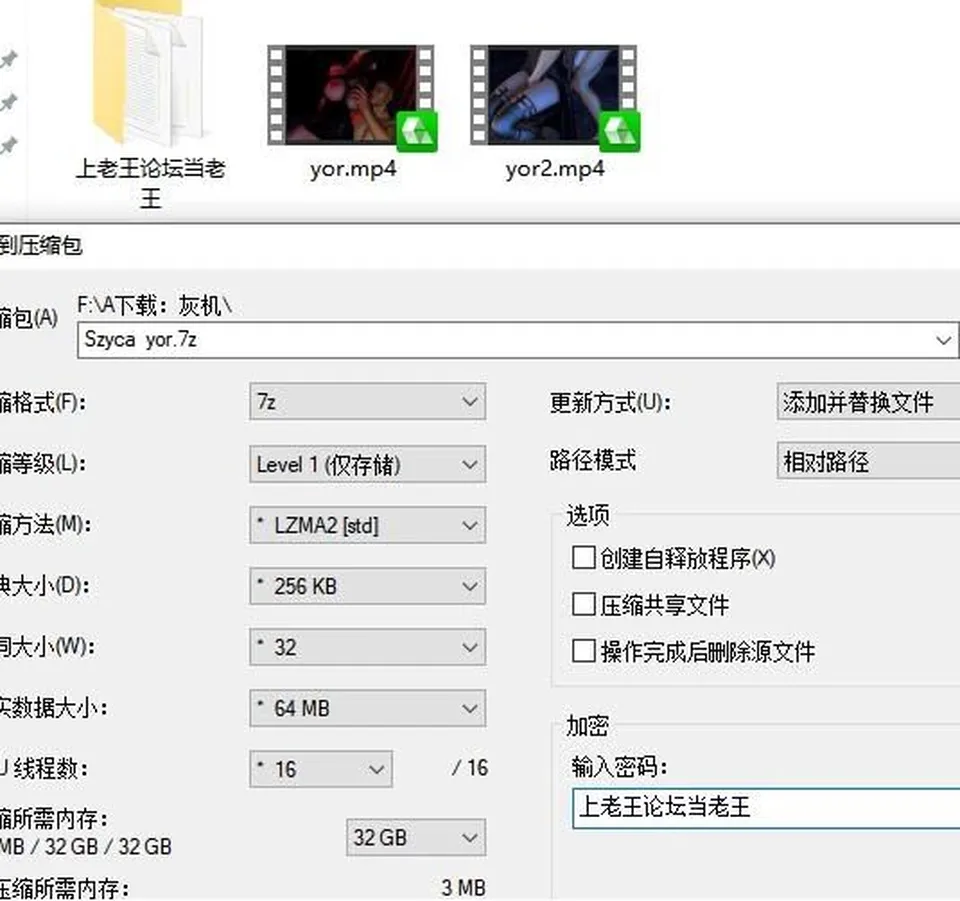Open the CPU threads dropdown showing 16

[x=321, y=769]
